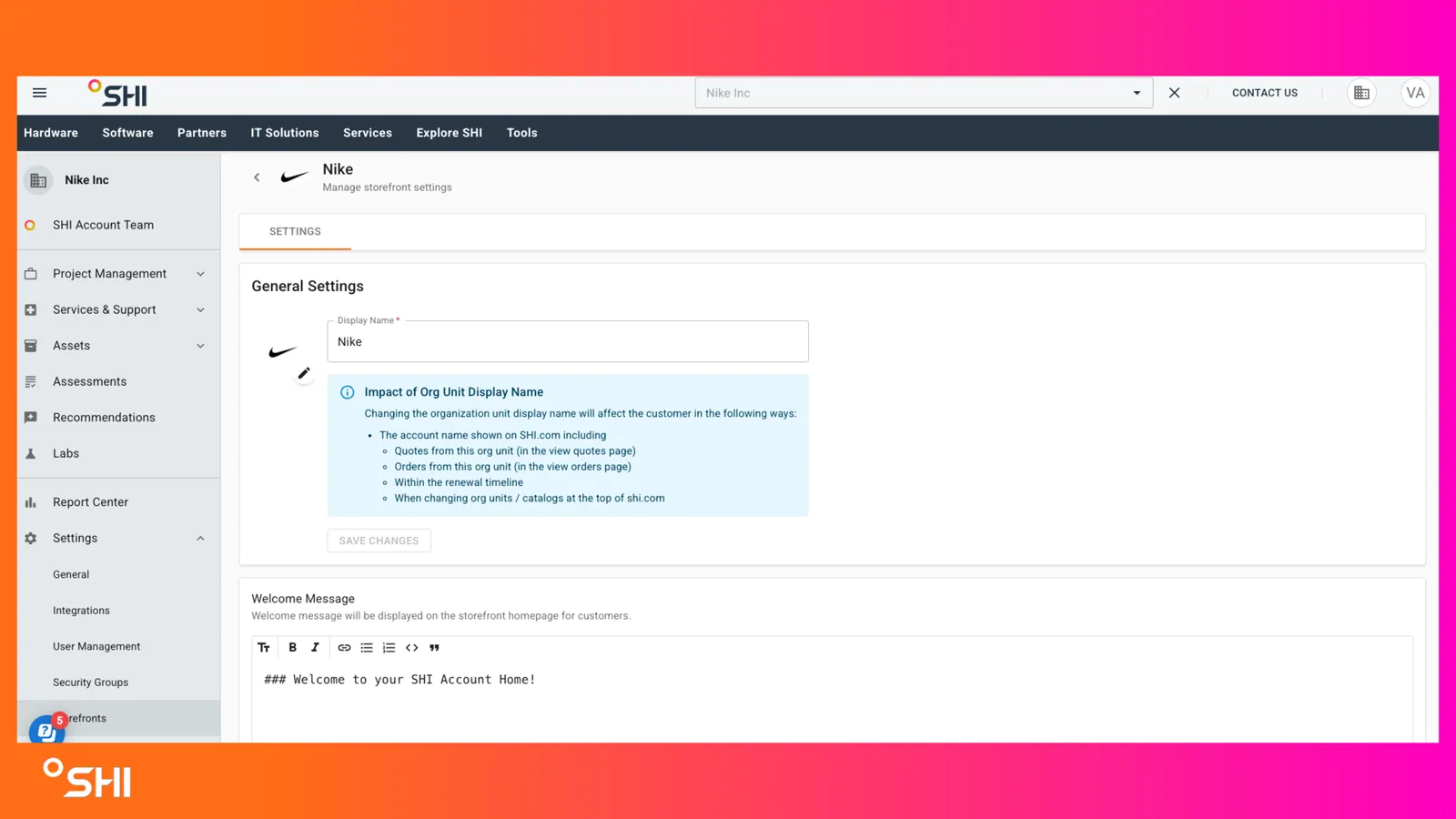Toggle italic formatting in welcome editor
Viewport: 1456px width, 819px height.
pyautogui.click(x=315, y=648)
